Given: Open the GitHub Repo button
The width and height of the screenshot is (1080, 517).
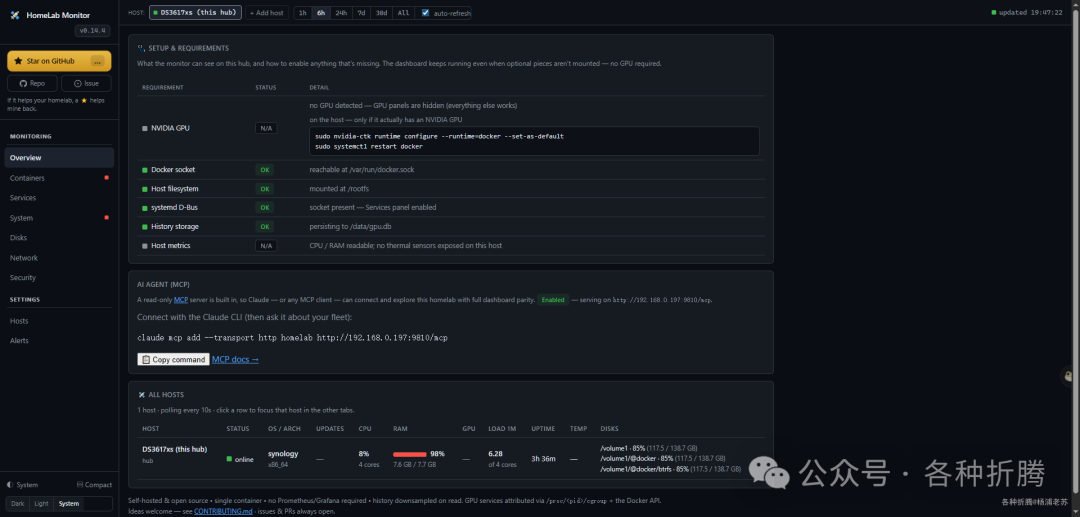Looking at the screenshot, I should (x=32, y=83).
